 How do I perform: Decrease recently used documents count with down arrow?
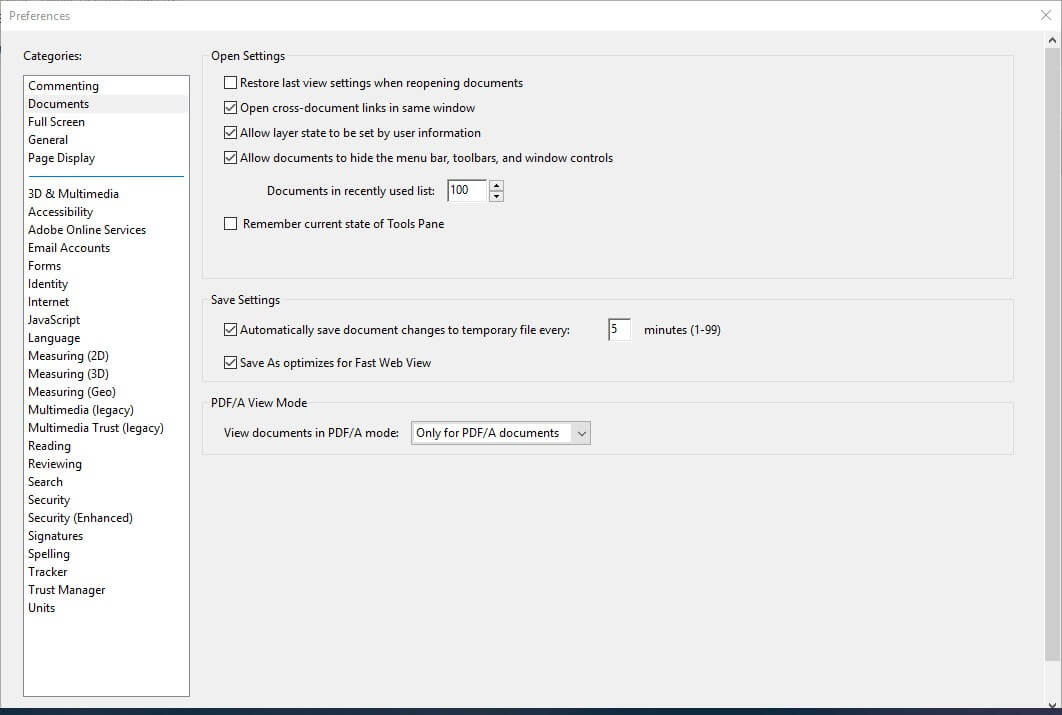click(x=496, y=196)
